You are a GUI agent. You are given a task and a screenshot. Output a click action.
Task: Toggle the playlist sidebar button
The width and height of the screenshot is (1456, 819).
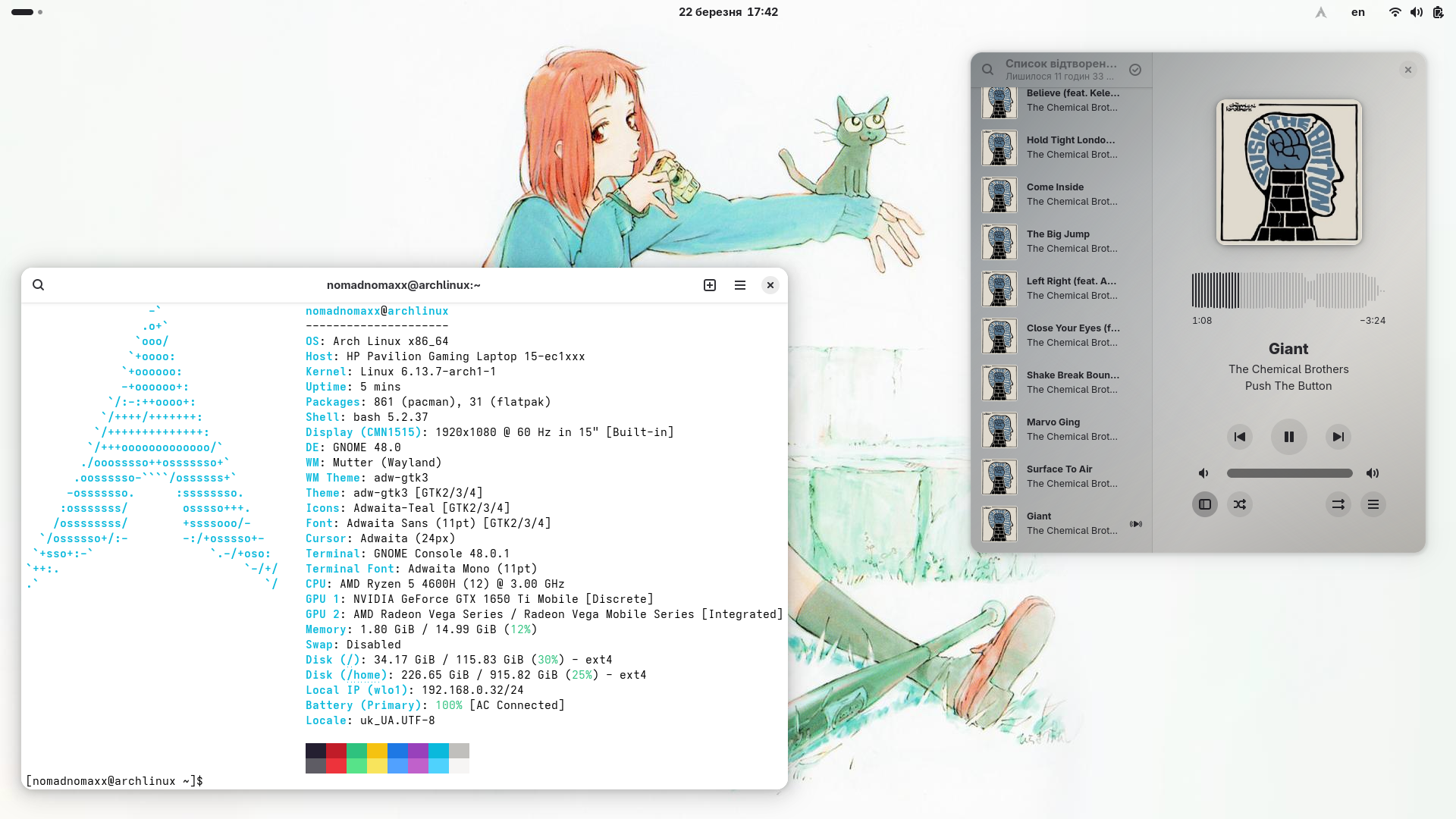click(1204, 504)
